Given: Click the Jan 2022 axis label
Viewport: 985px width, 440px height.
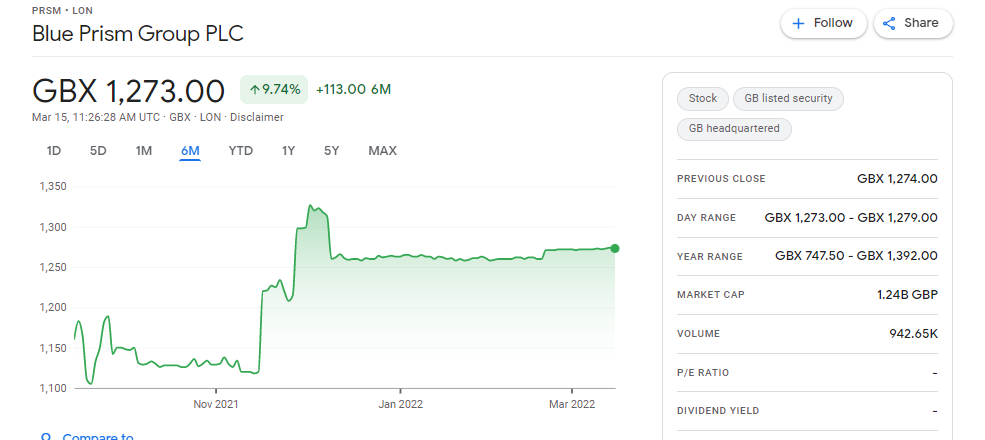Looking at the screenshot, I should [x=400, y=404].
